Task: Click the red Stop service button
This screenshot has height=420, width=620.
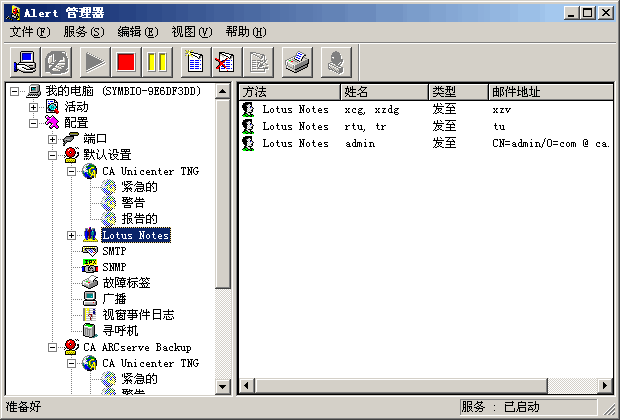Action: tap(125, 62)
